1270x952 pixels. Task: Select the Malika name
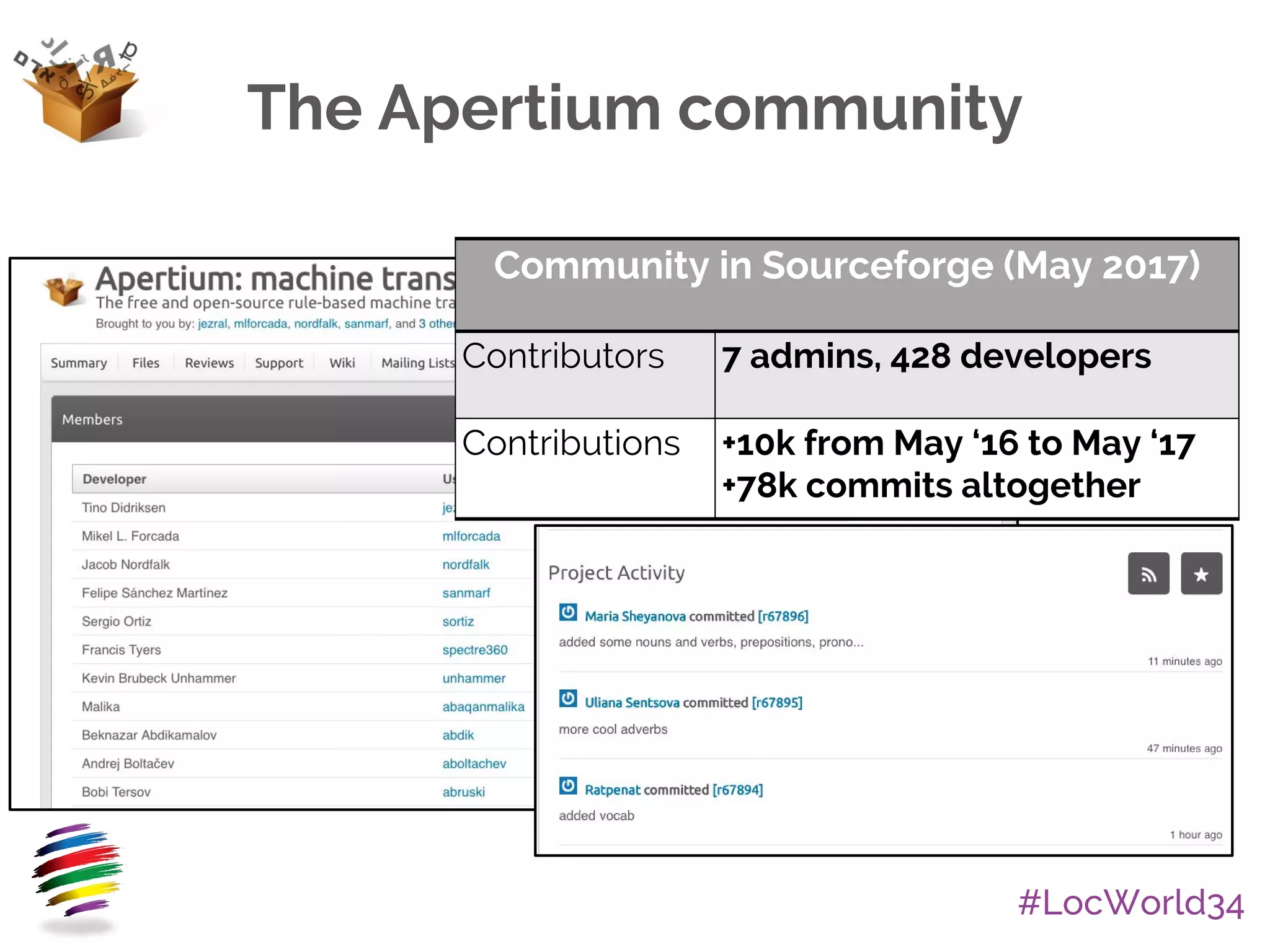tap(100, 707)
